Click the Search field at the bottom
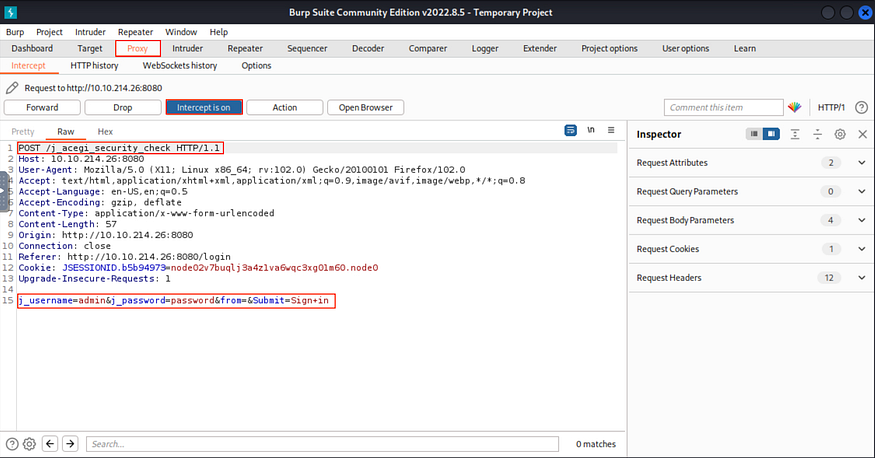The width and height of the screenshot is (875, 458). (322, 444)
